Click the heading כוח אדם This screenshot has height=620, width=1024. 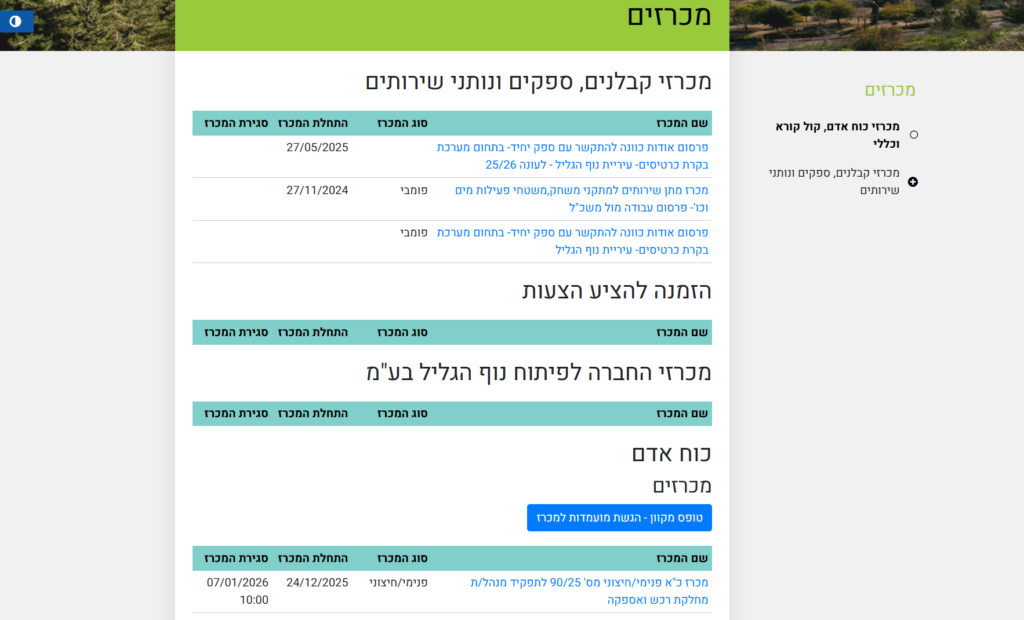pyautogui.click(x=671, y=453)
